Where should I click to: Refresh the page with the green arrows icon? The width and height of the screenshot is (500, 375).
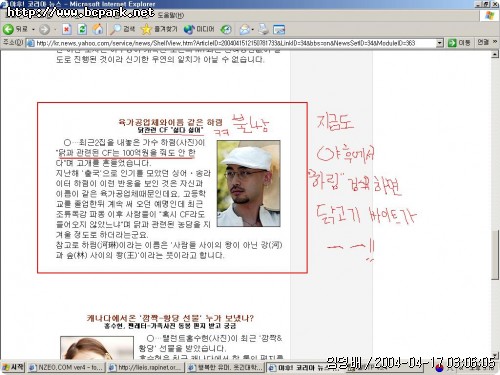82,29
